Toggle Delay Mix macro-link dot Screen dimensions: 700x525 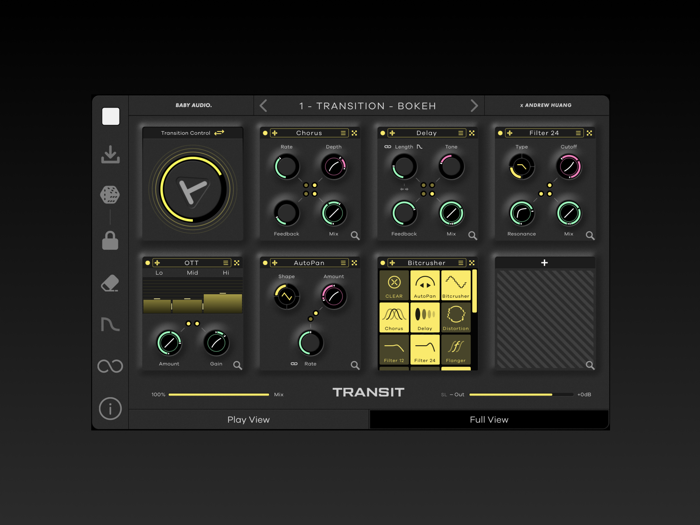[432, 194]
